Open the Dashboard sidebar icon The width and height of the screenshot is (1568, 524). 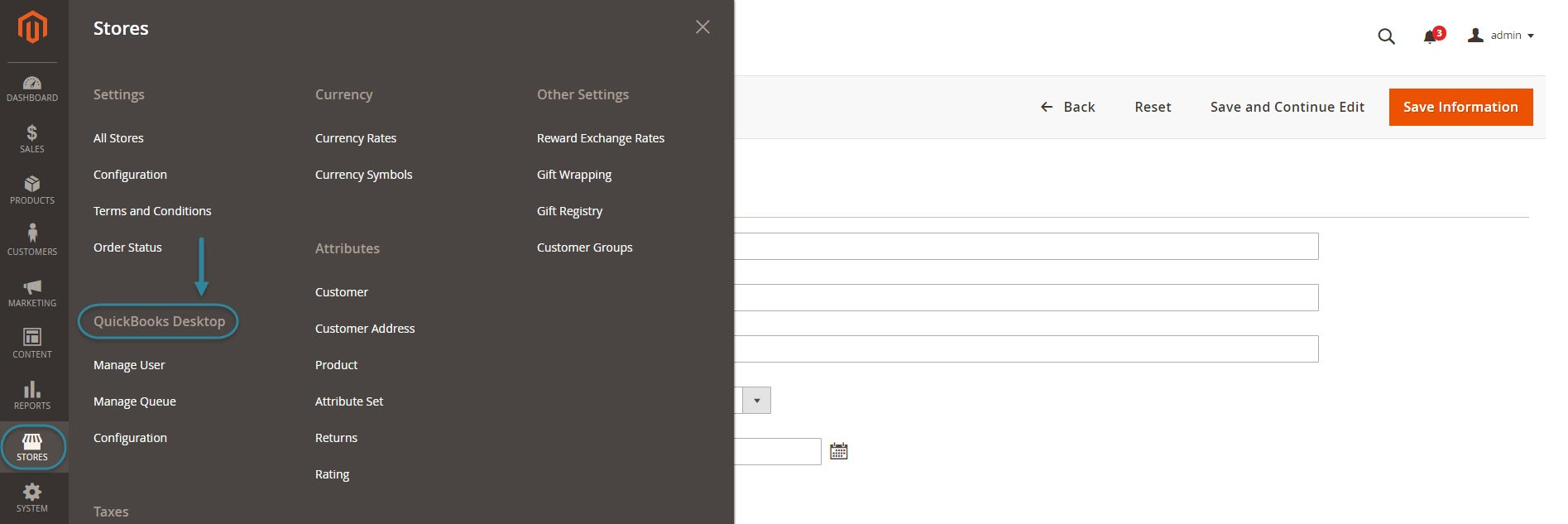point(32,89)
